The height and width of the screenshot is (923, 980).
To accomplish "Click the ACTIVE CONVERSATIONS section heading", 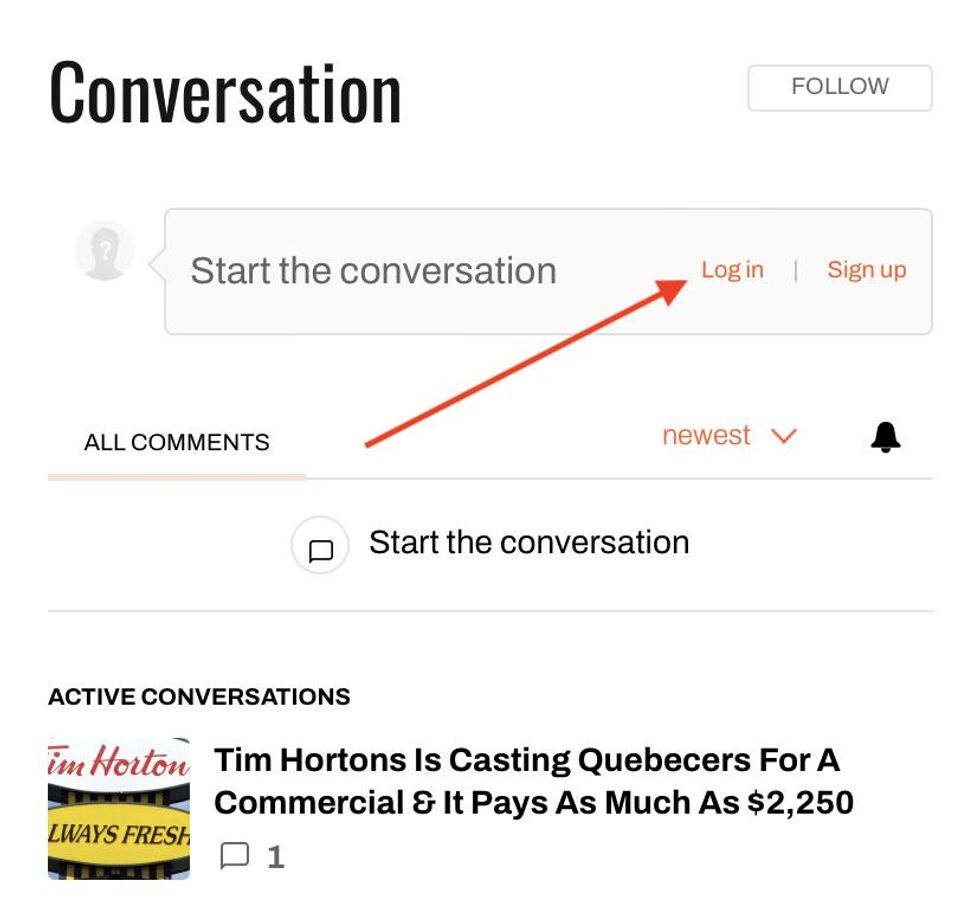I will click(199, 697).
